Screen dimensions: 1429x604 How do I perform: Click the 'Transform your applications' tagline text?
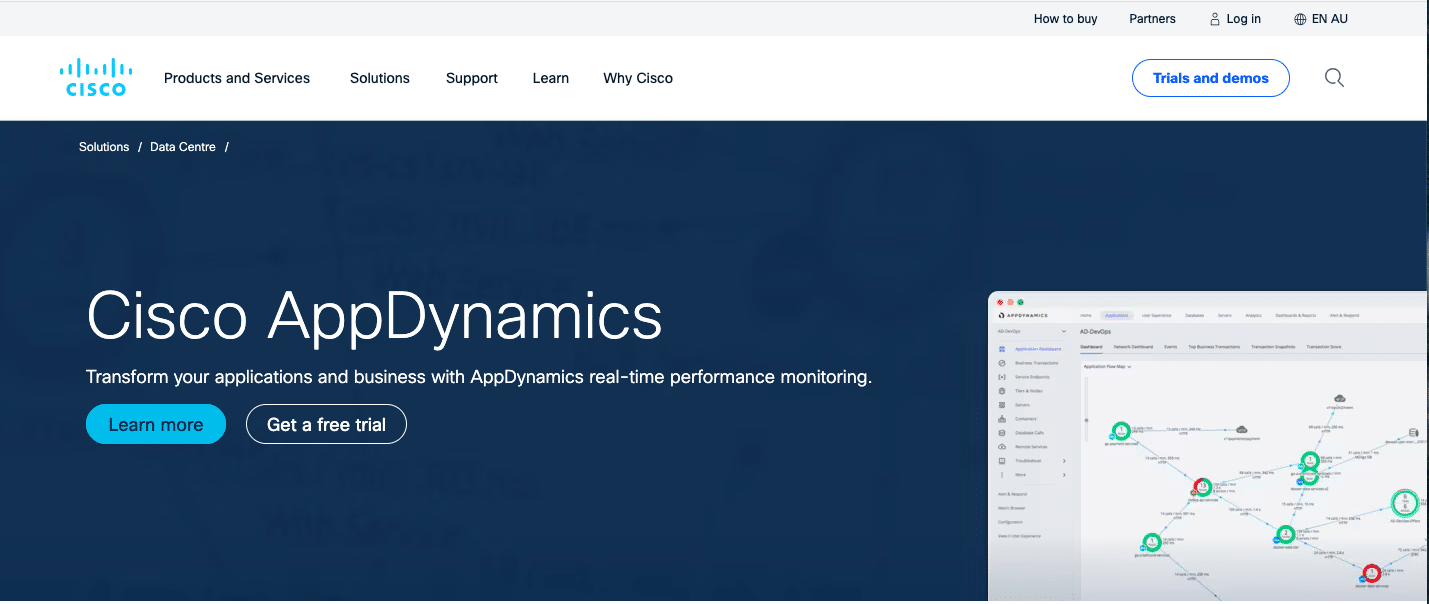(479, 377)
